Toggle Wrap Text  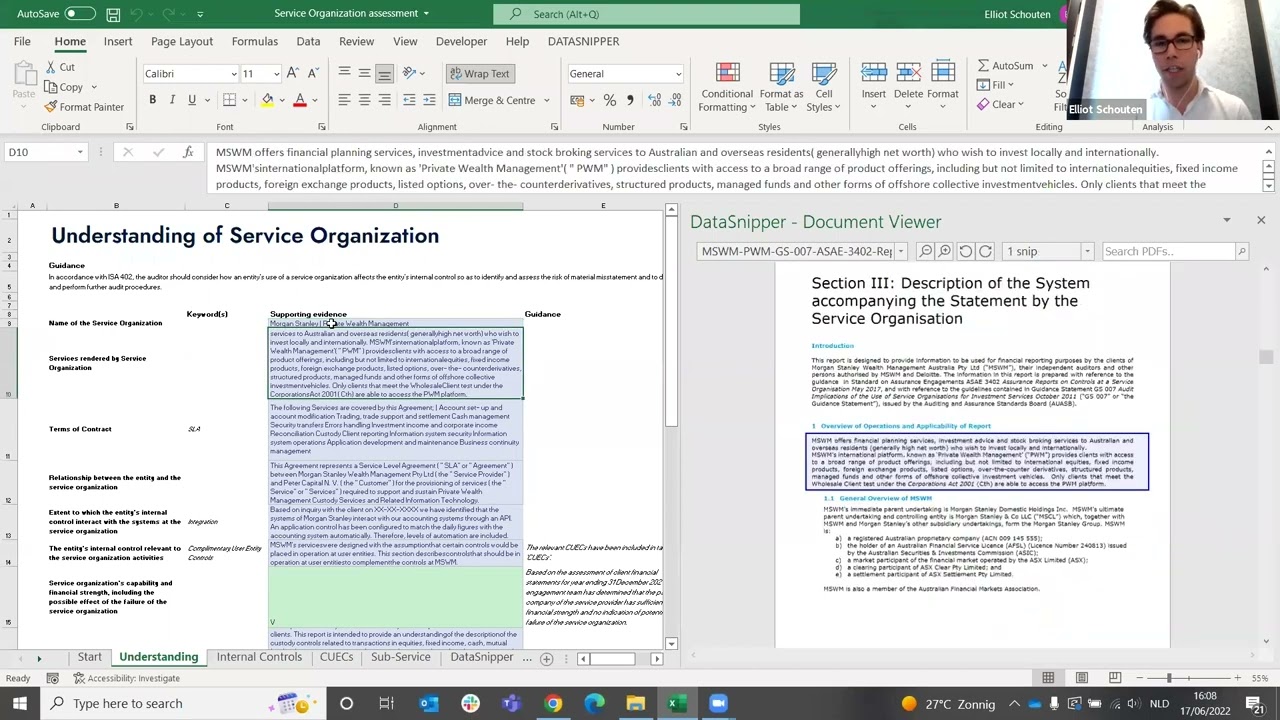tap(480, 73)
